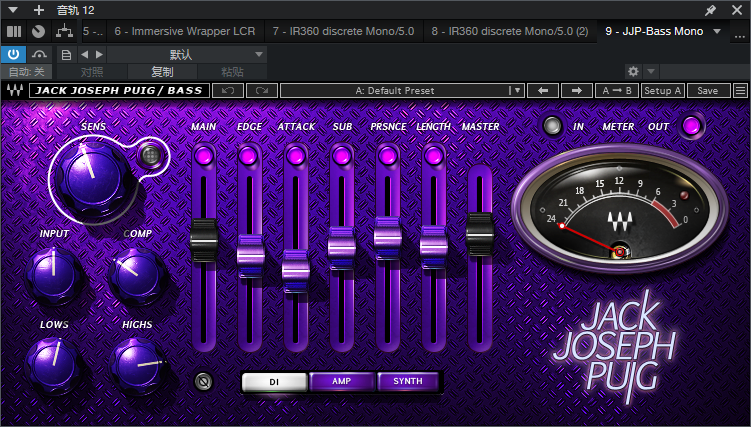Click the MAIN fader handle
Screen dimensions: 751x427
[x=204, y=240]
